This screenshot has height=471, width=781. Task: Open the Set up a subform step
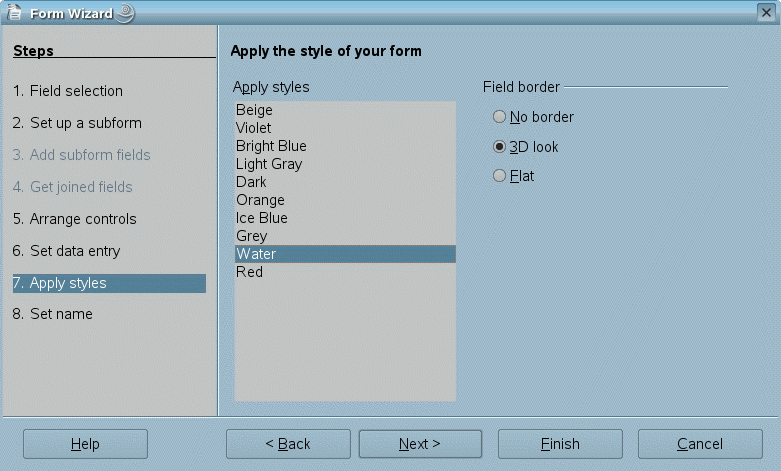coord(77,123)
